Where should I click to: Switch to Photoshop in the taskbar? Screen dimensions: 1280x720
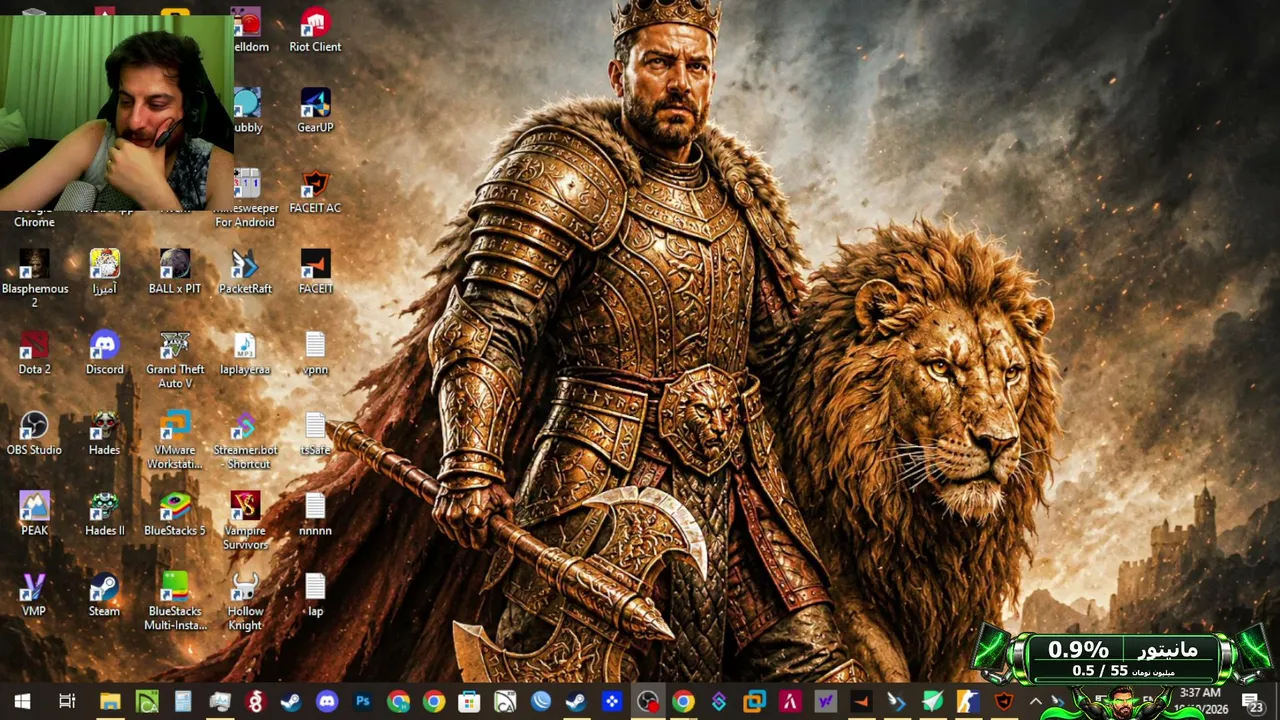click(x=363, y=702)
